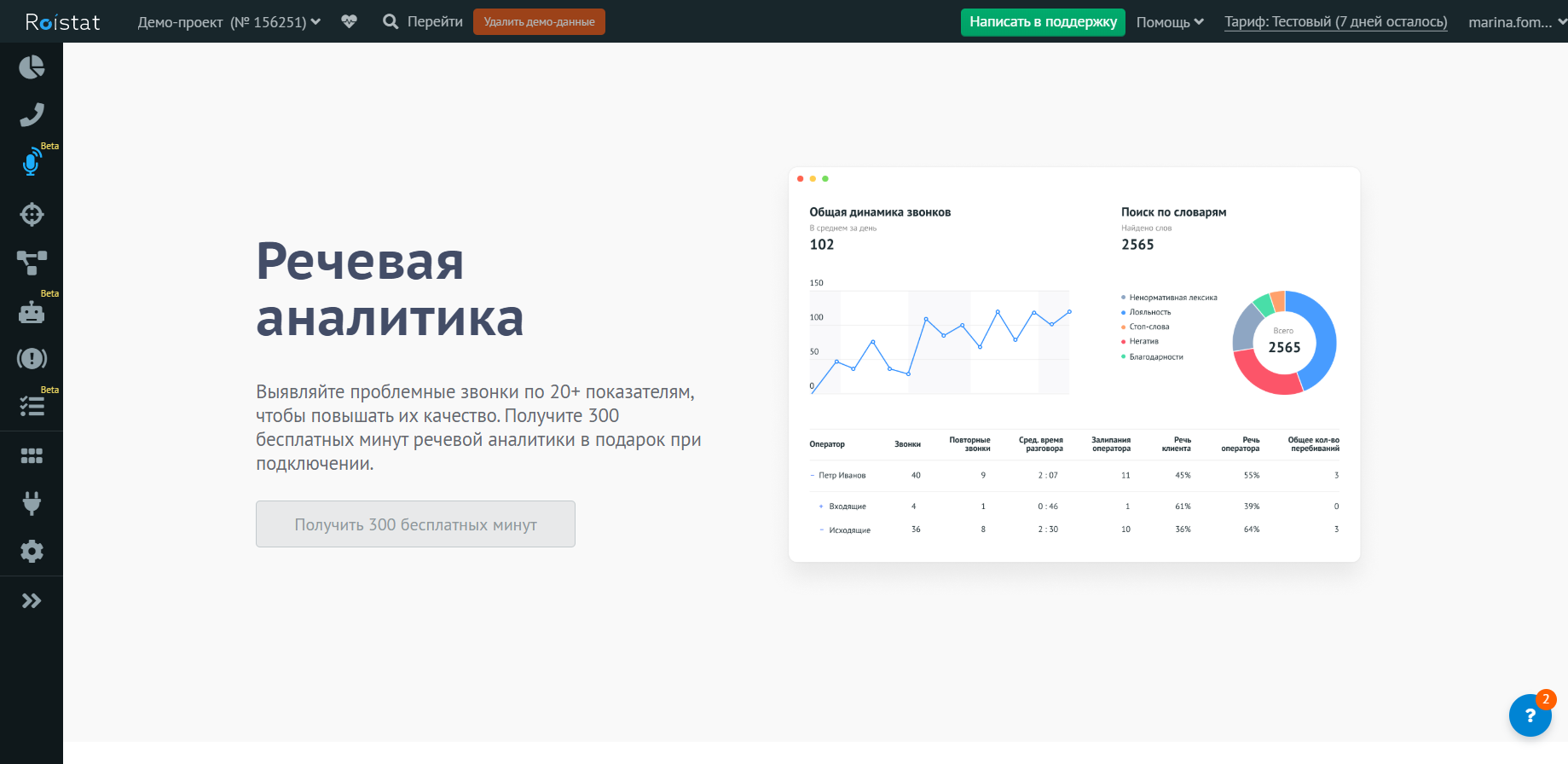The width and height of the screenshot is (1568, 764).
Task: Click the heartbeat health icon in header
Action: (349, 21)
